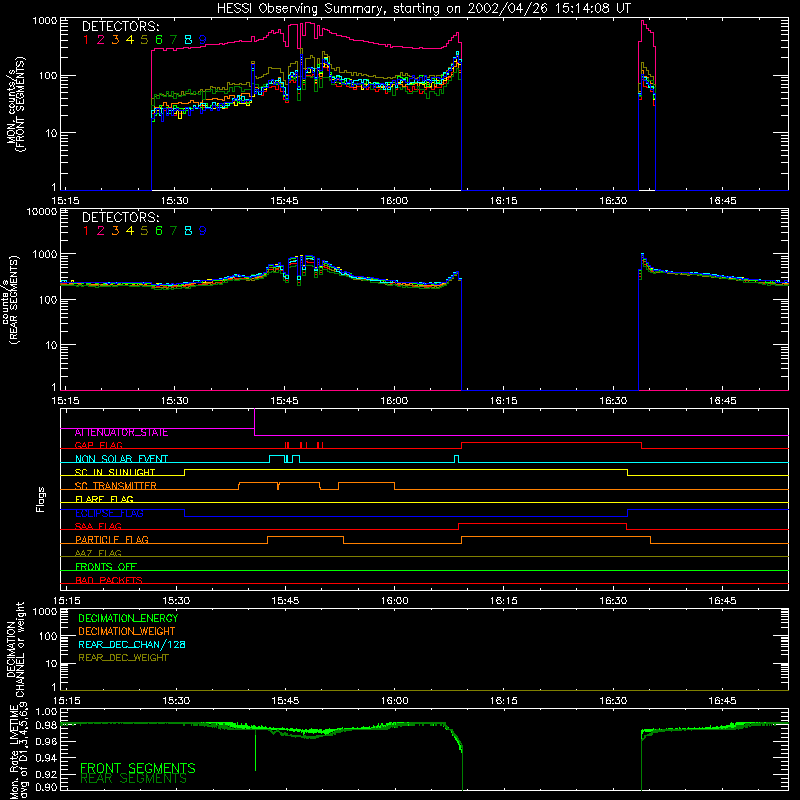800x800 pixels.
Task: Select detector 8 in the rear segments legend
Action: [x=188, y=231]
